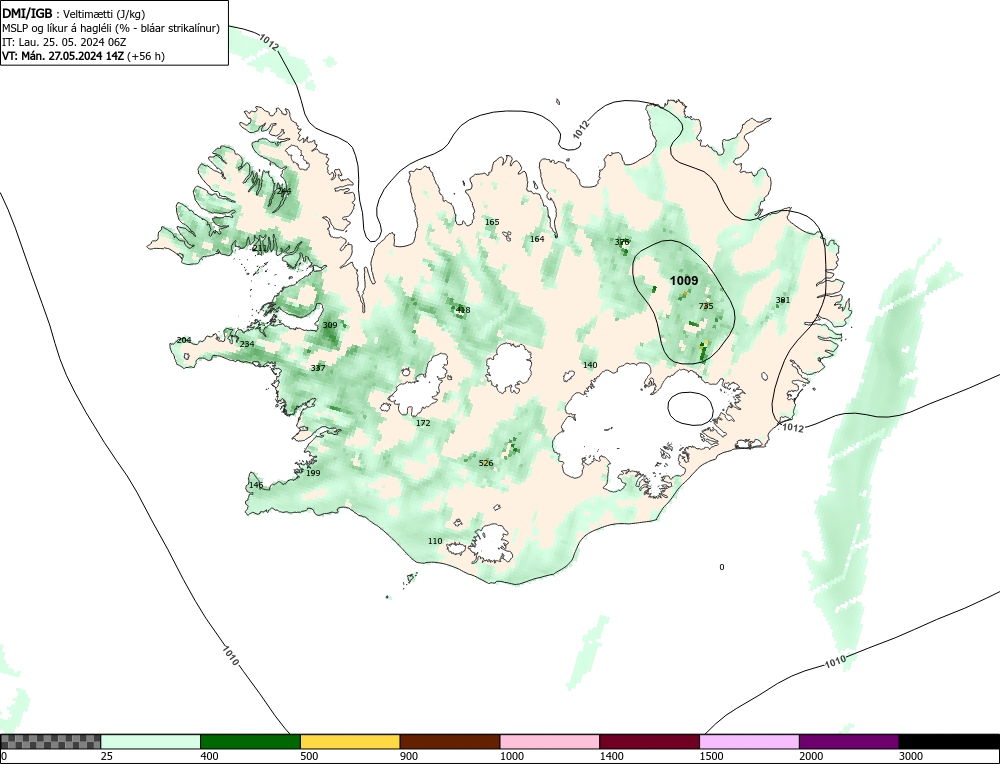This screenshot has height=764, width=1000.
Task: Click the lavender 1500-2000 legend swatch
Action: click(x=749, y=742)
